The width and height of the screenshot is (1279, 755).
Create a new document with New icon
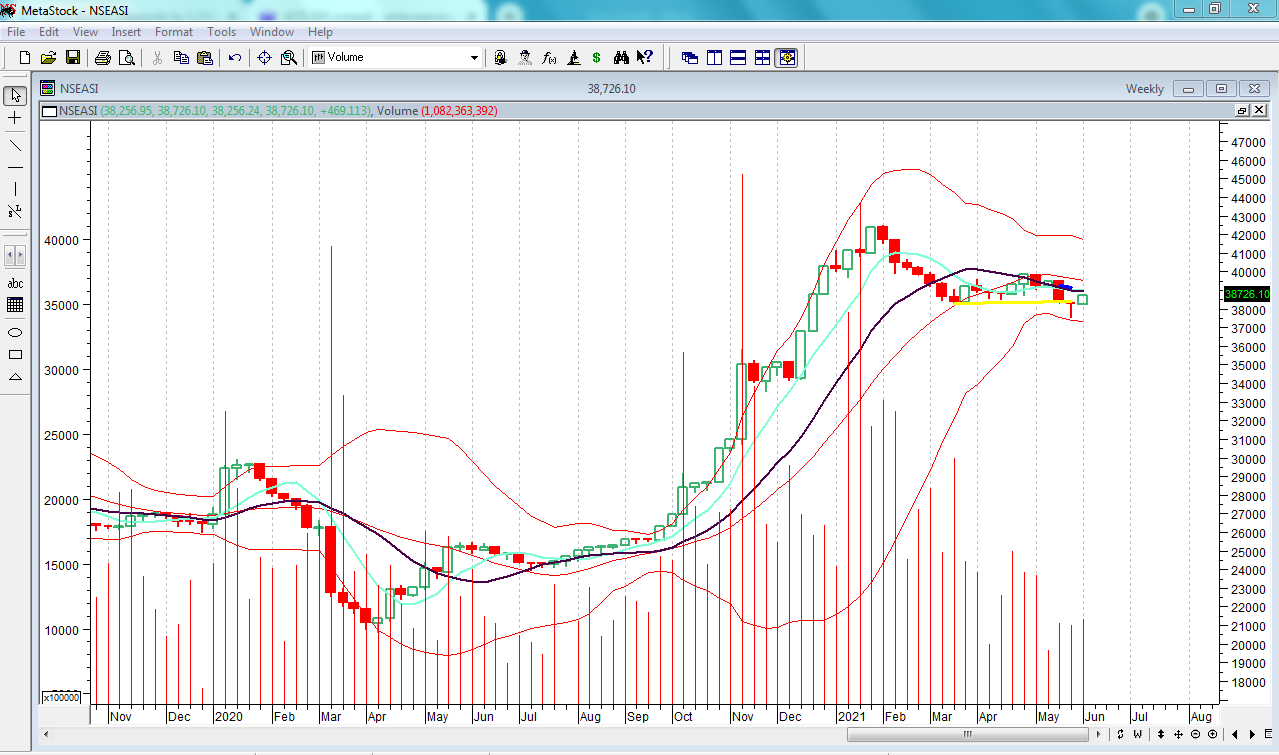coord(25,57)
